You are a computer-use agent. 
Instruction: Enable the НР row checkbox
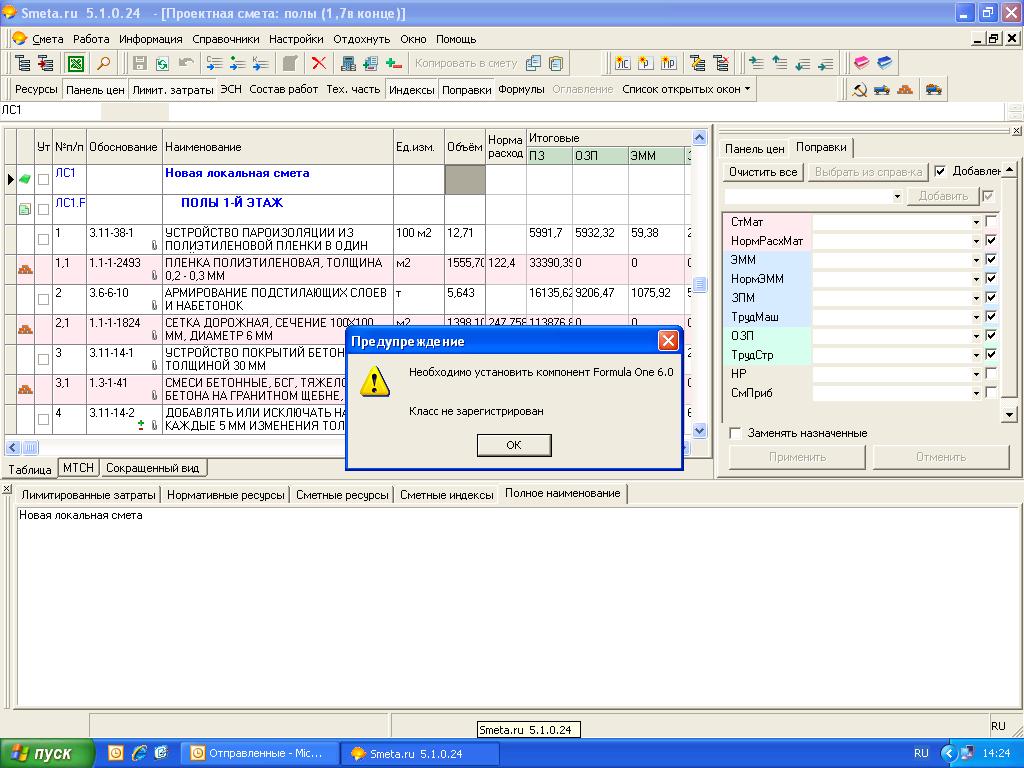pyautogui.click(x=991, y=374)
